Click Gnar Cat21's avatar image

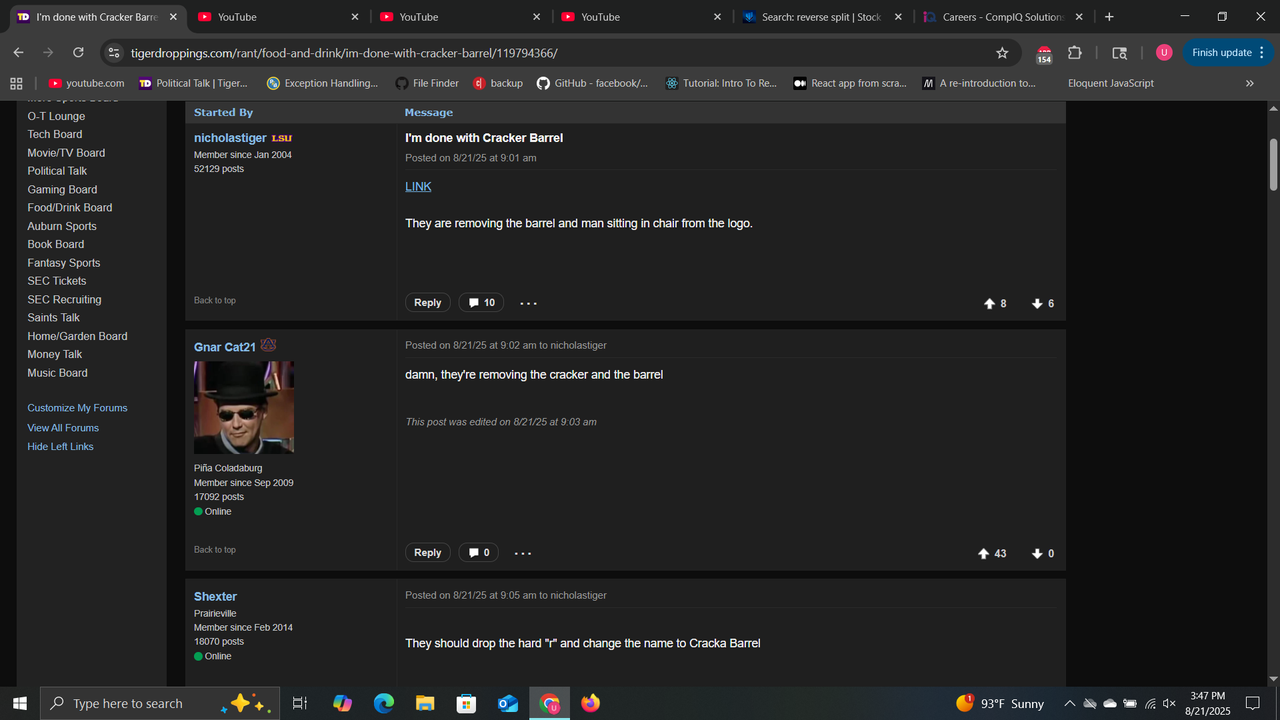point(244,408)
